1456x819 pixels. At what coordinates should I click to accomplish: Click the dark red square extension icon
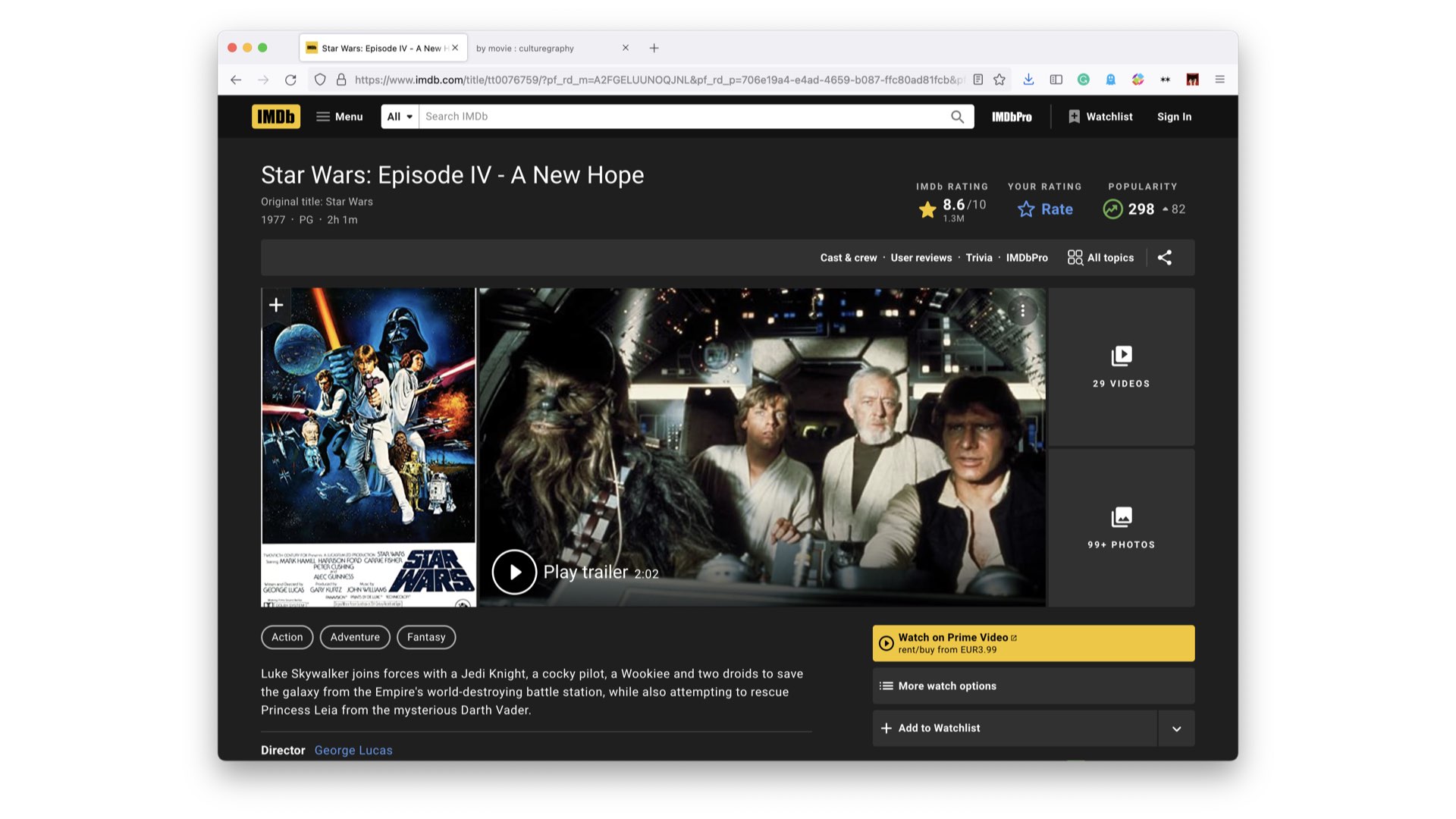pyautogui.click(x=1192, y=80)
